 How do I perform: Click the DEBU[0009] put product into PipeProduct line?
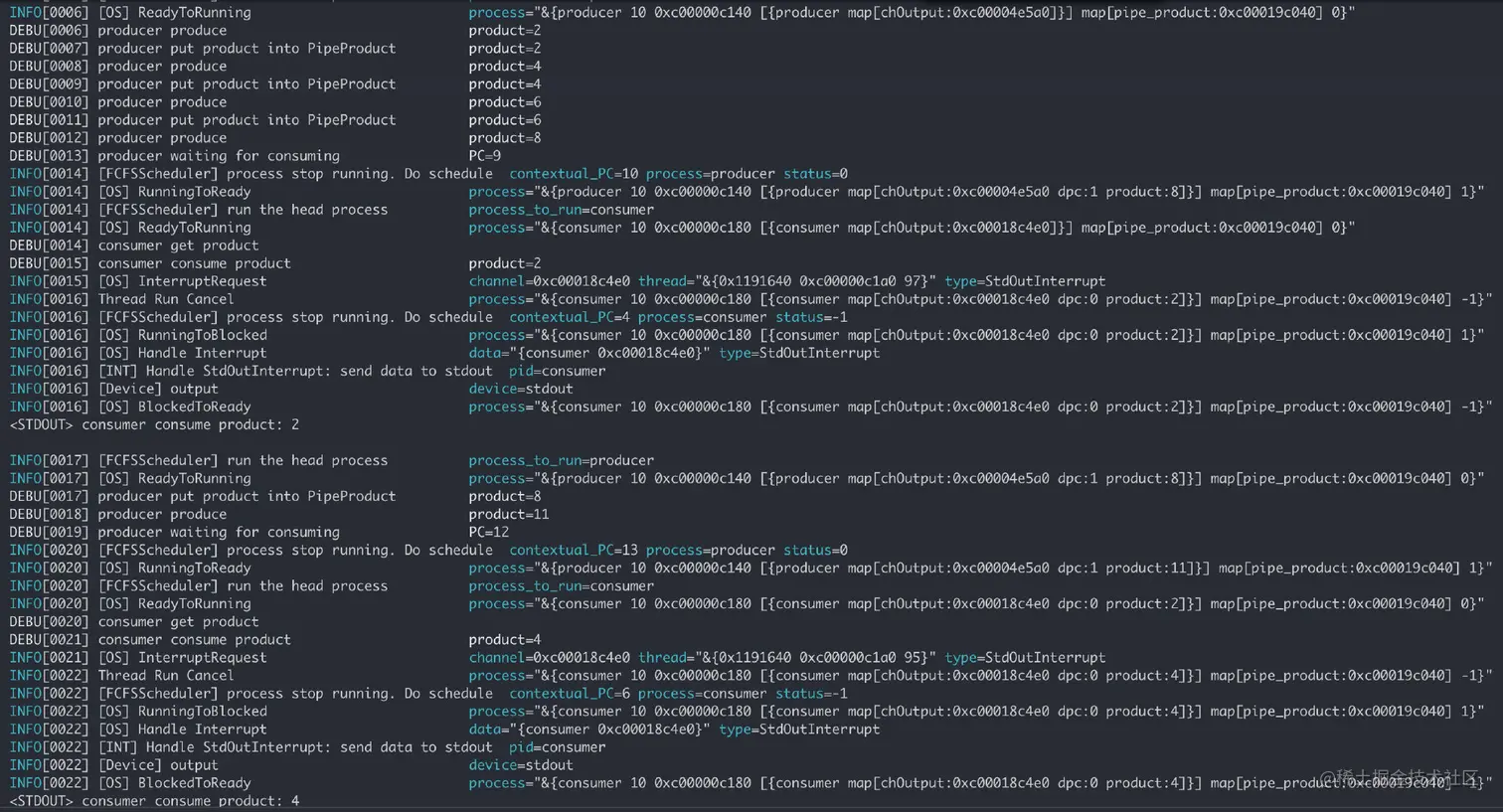point(275,83)
